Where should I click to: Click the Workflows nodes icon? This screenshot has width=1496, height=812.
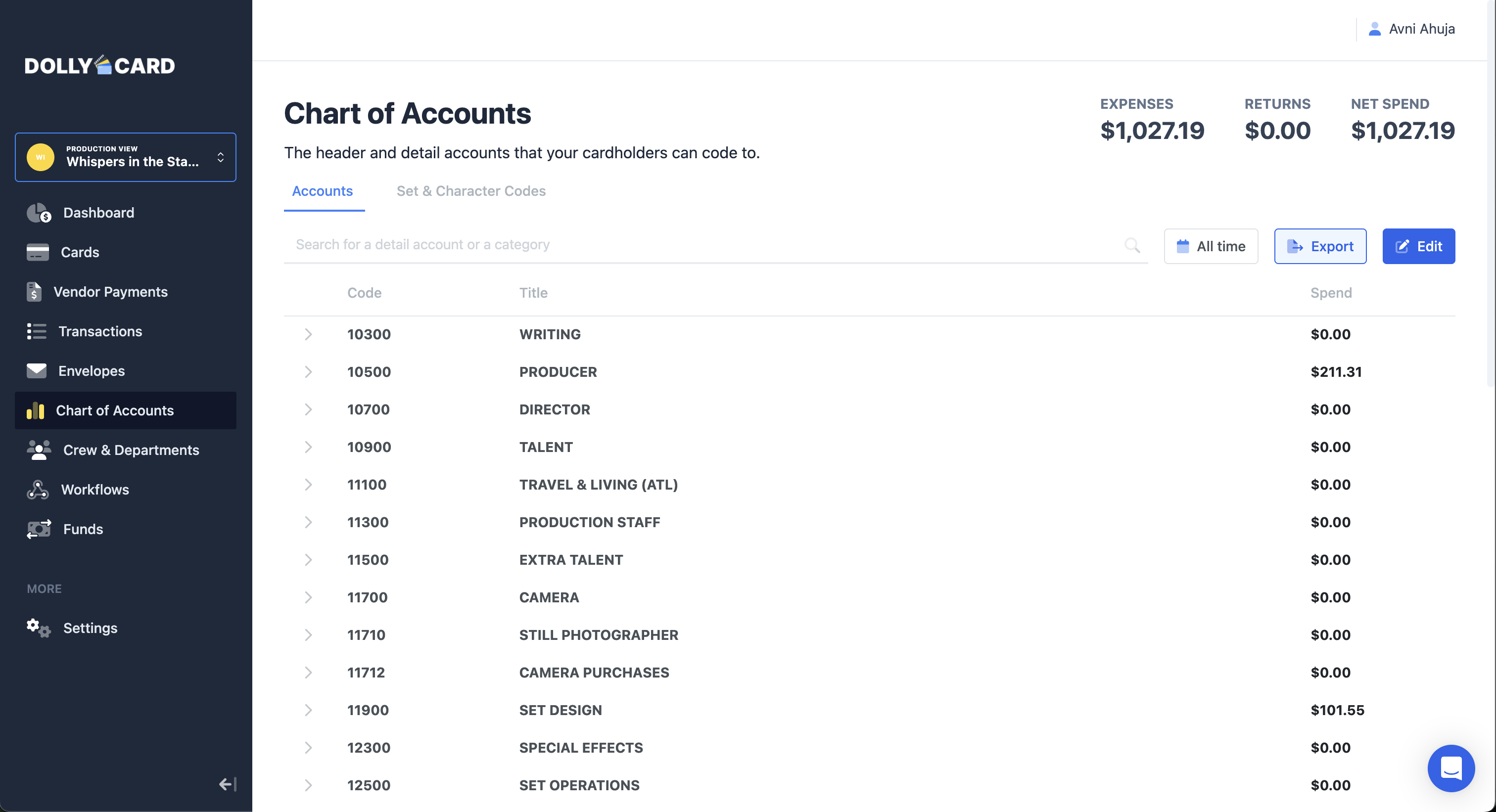coord(37,489)
